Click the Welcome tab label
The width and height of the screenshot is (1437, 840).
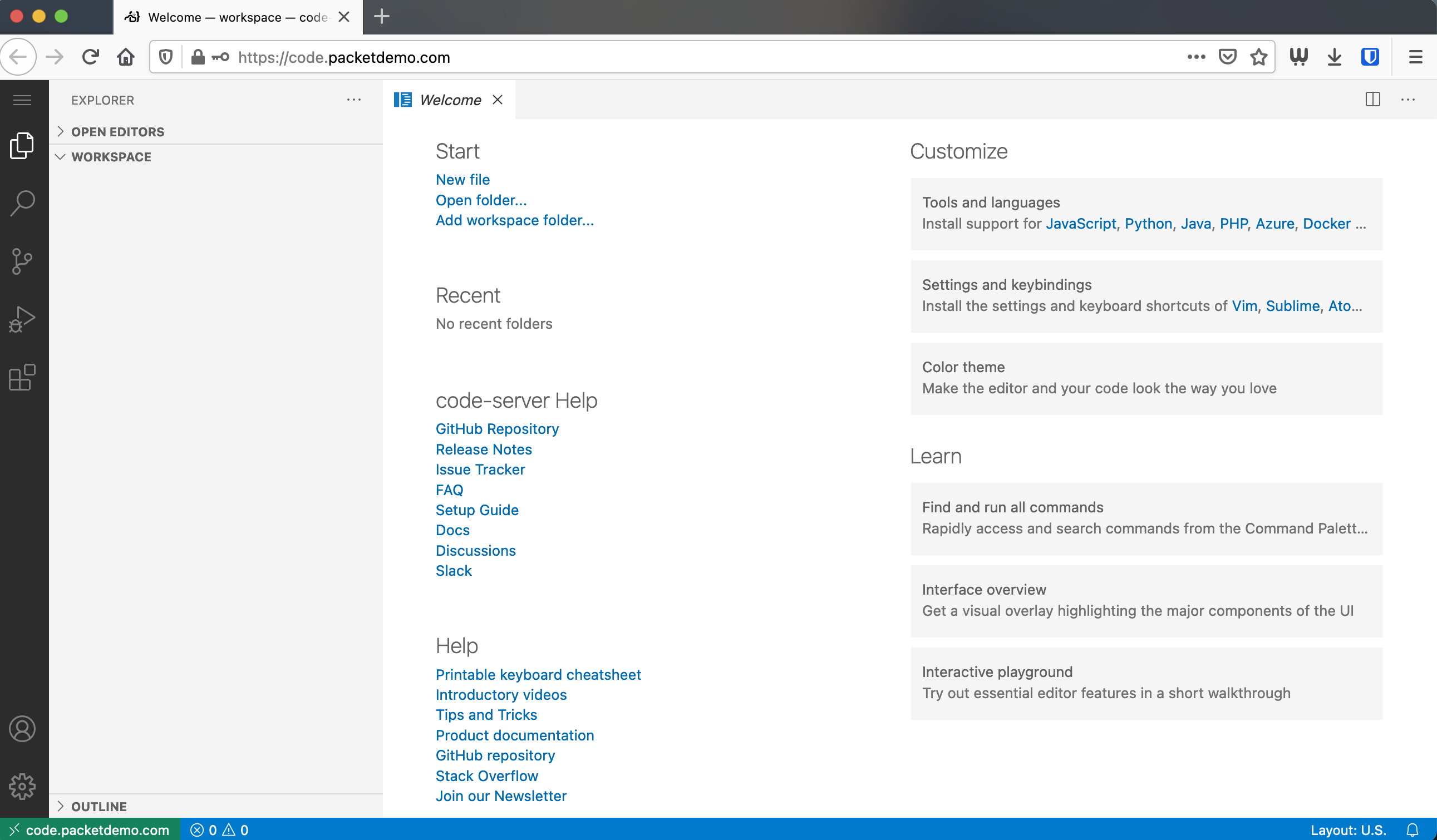pos(449,99)
